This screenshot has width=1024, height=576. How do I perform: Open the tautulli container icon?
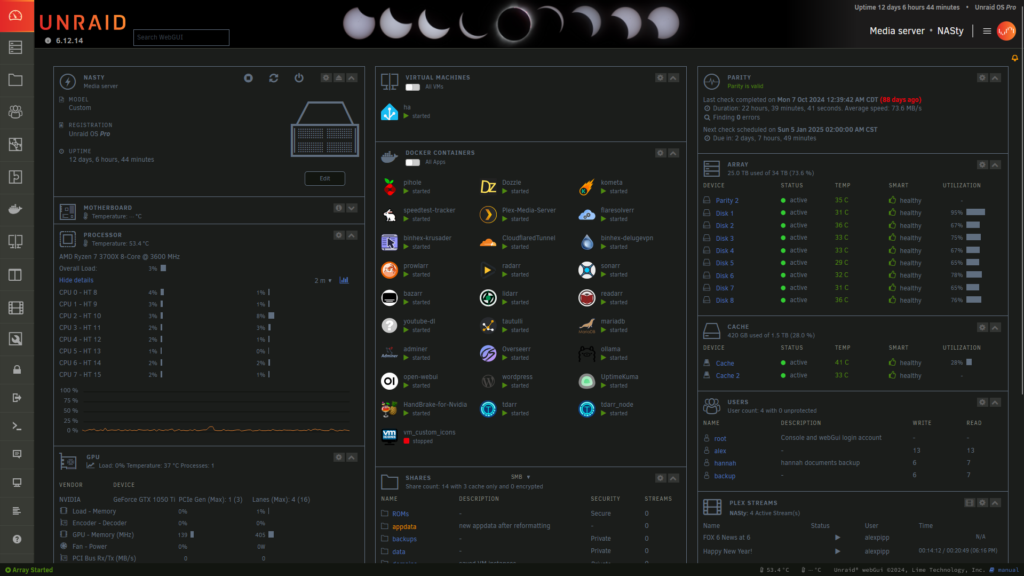point(488,325)
